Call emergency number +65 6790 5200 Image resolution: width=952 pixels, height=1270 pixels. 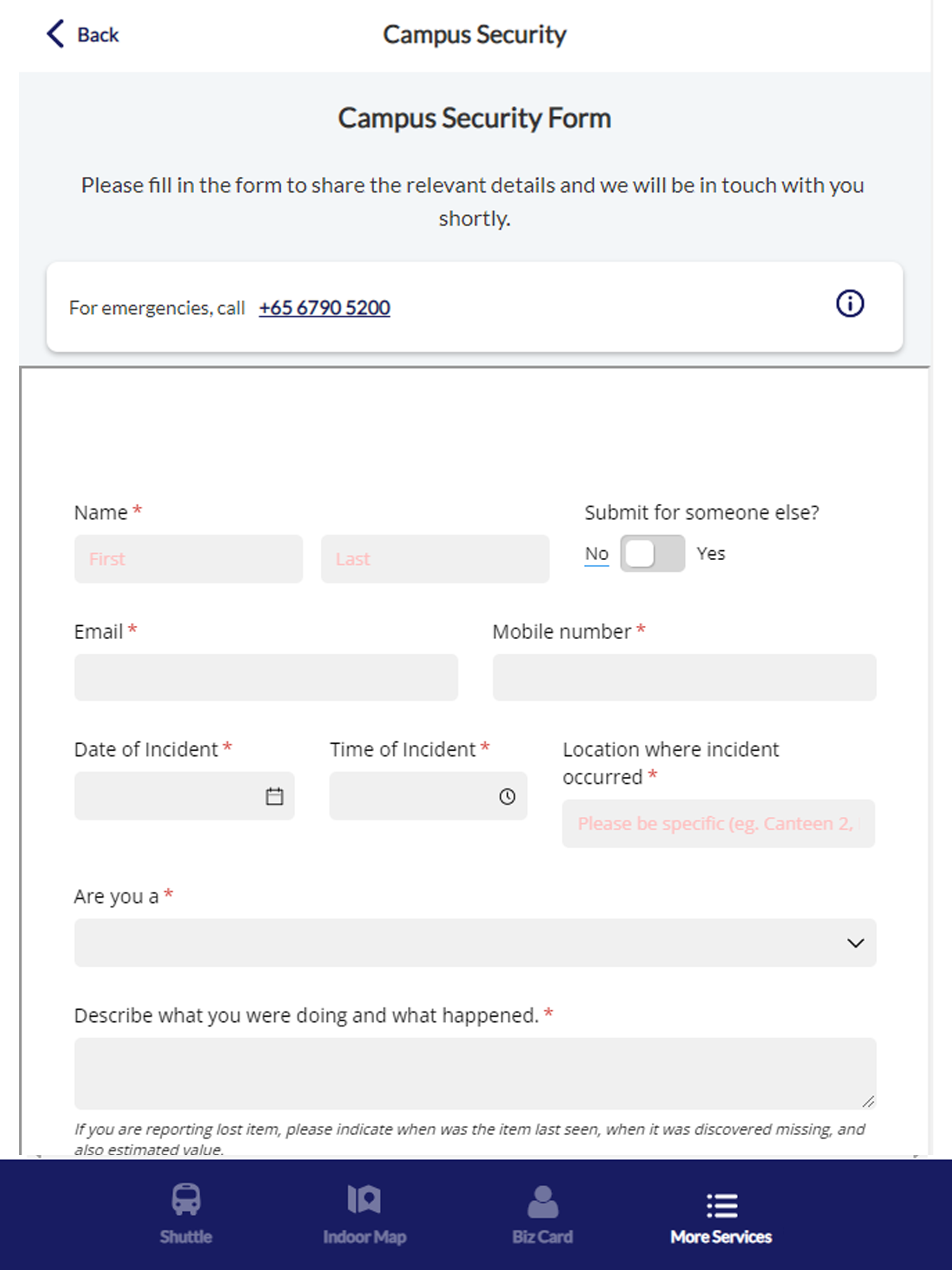[x=324, y=308]
